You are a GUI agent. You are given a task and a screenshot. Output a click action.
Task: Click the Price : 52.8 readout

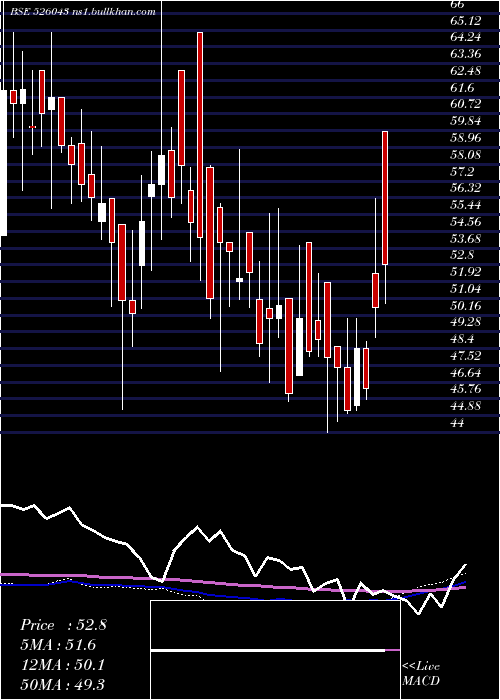point(63,625)
